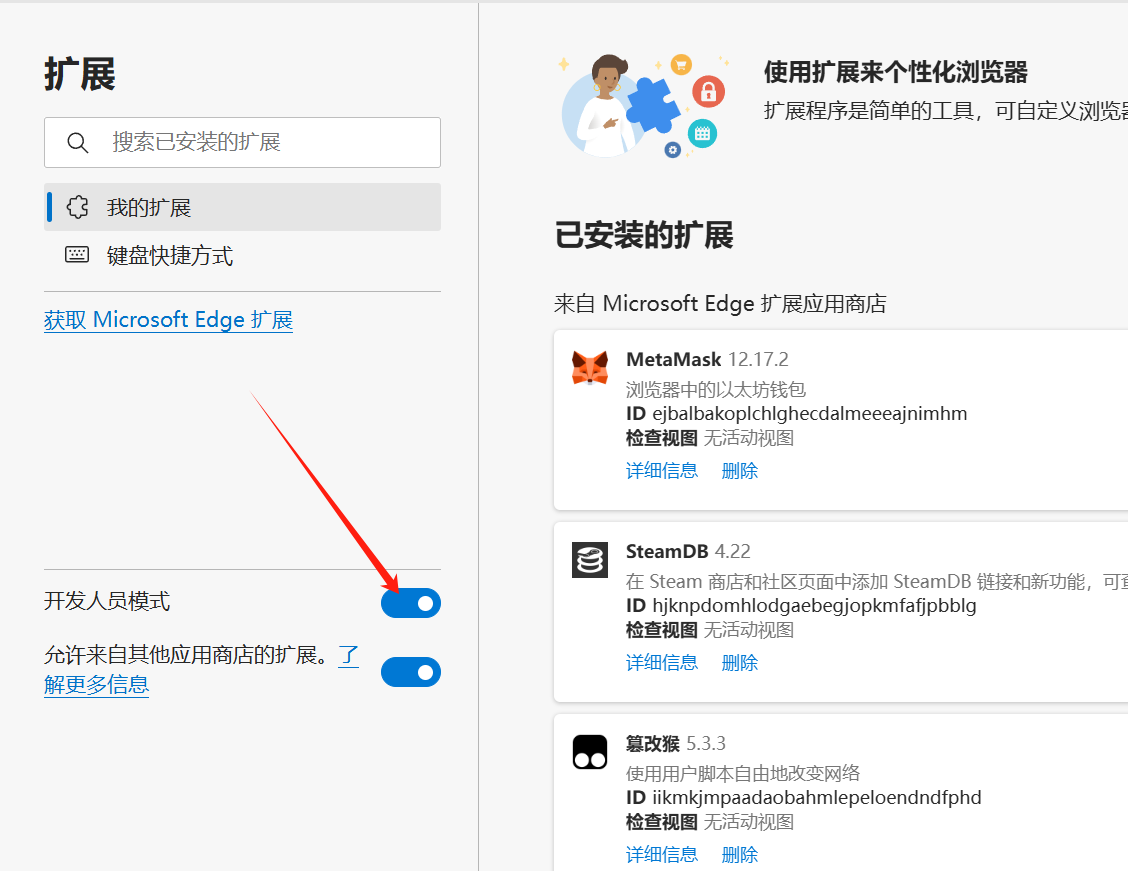The image size is (1128, 871).
Task: Click the MetaMask fox extension icon
Action: click(x=590, y=367)
